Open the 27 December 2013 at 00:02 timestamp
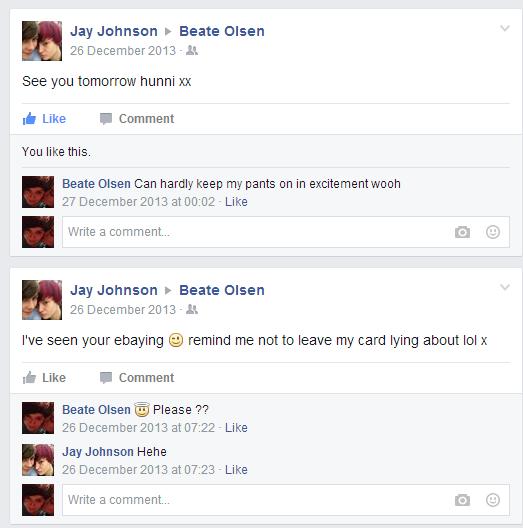This screenshot has width=523, height=528. (x=138, y=202)
